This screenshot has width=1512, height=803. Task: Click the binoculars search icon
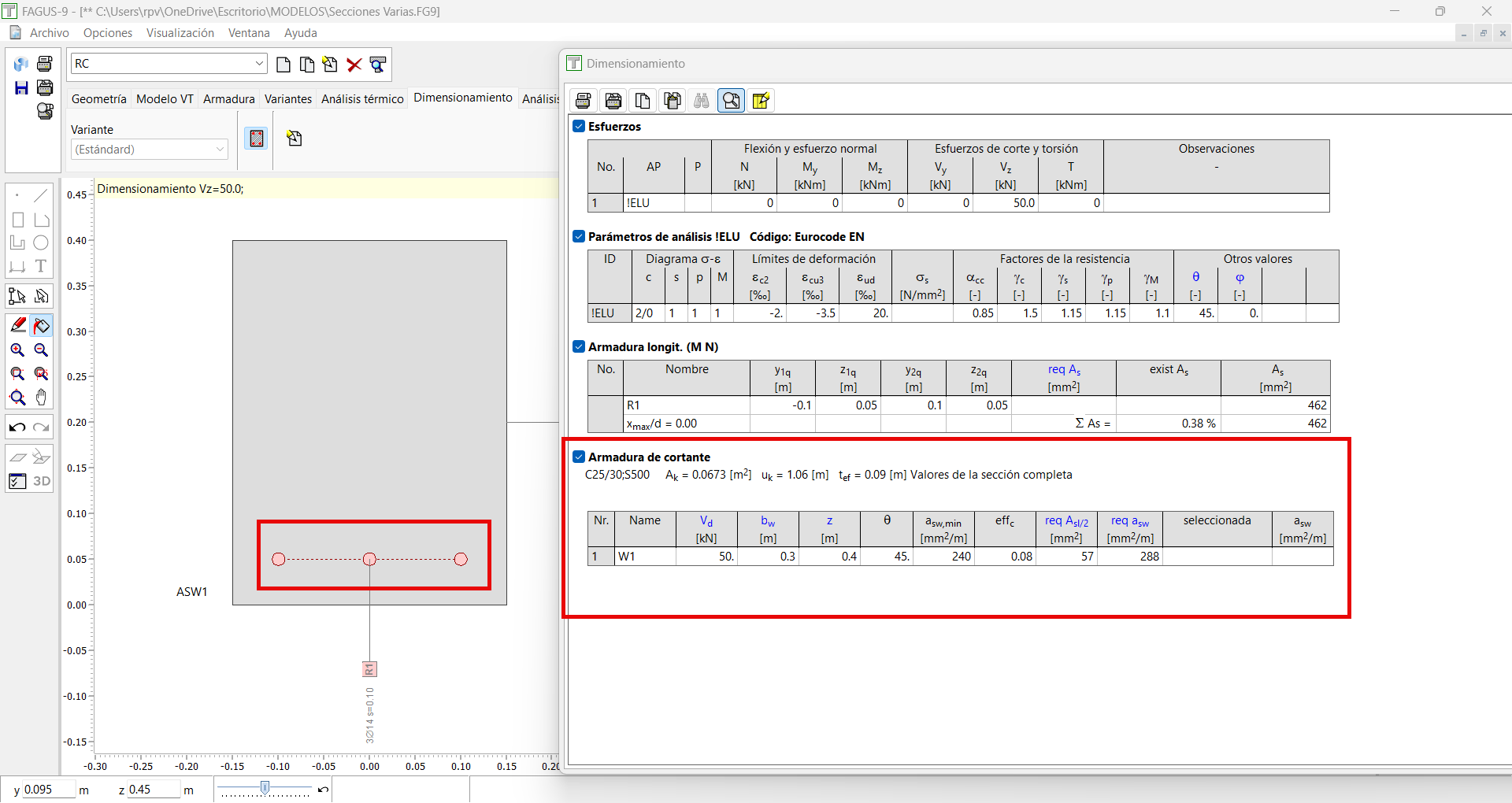click(x=702, y=101)
